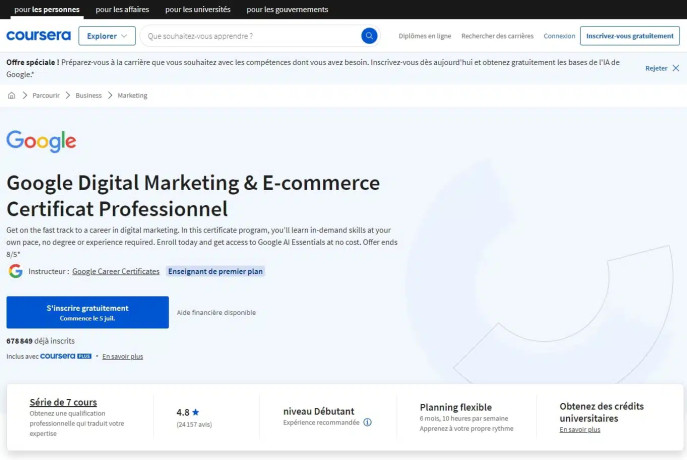Click the Planning flexible heading
The height and width of the screenshot is (460, 687).
pos(456,407)
